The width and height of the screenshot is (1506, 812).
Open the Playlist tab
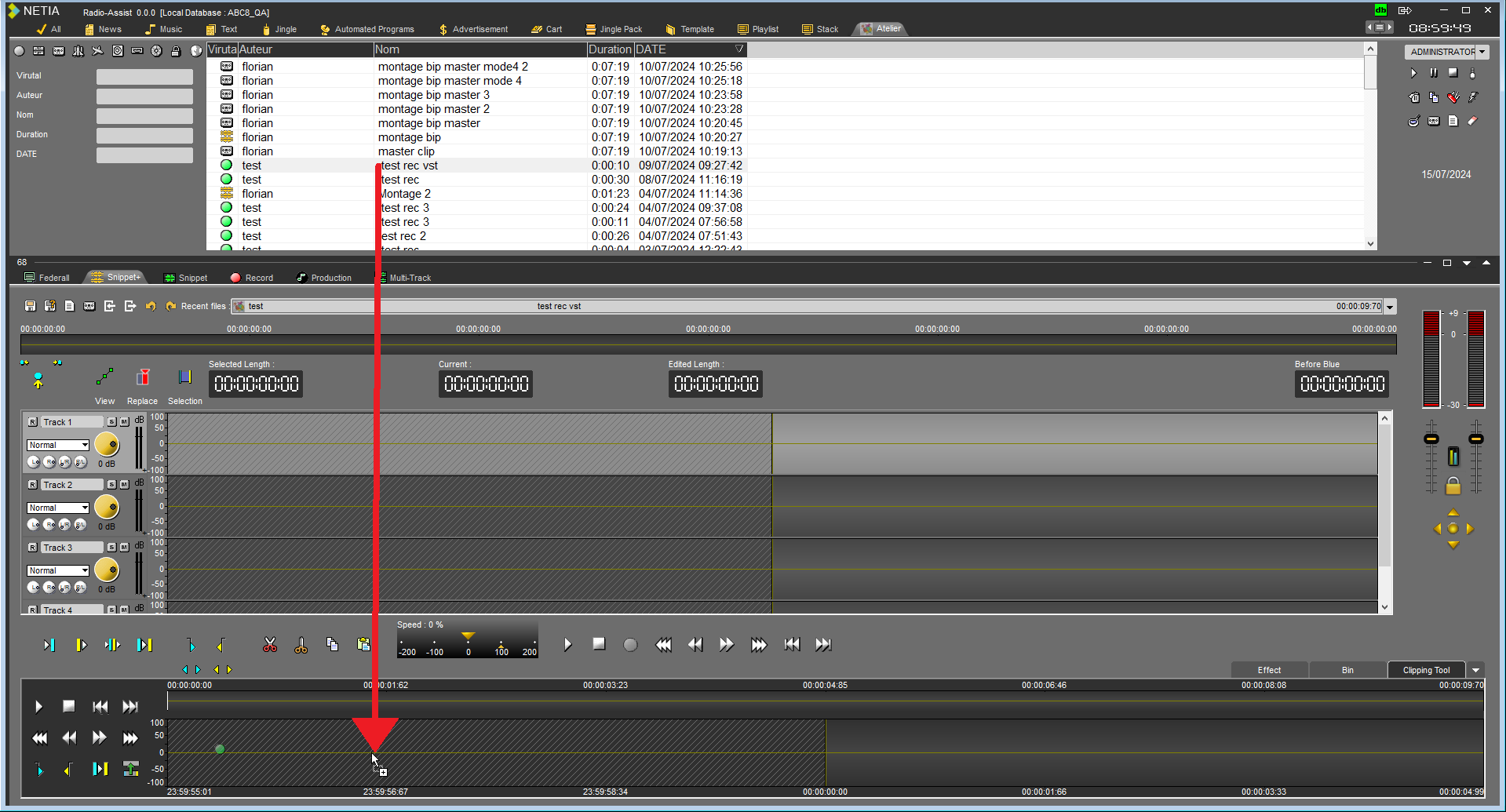tap(758, 29)
